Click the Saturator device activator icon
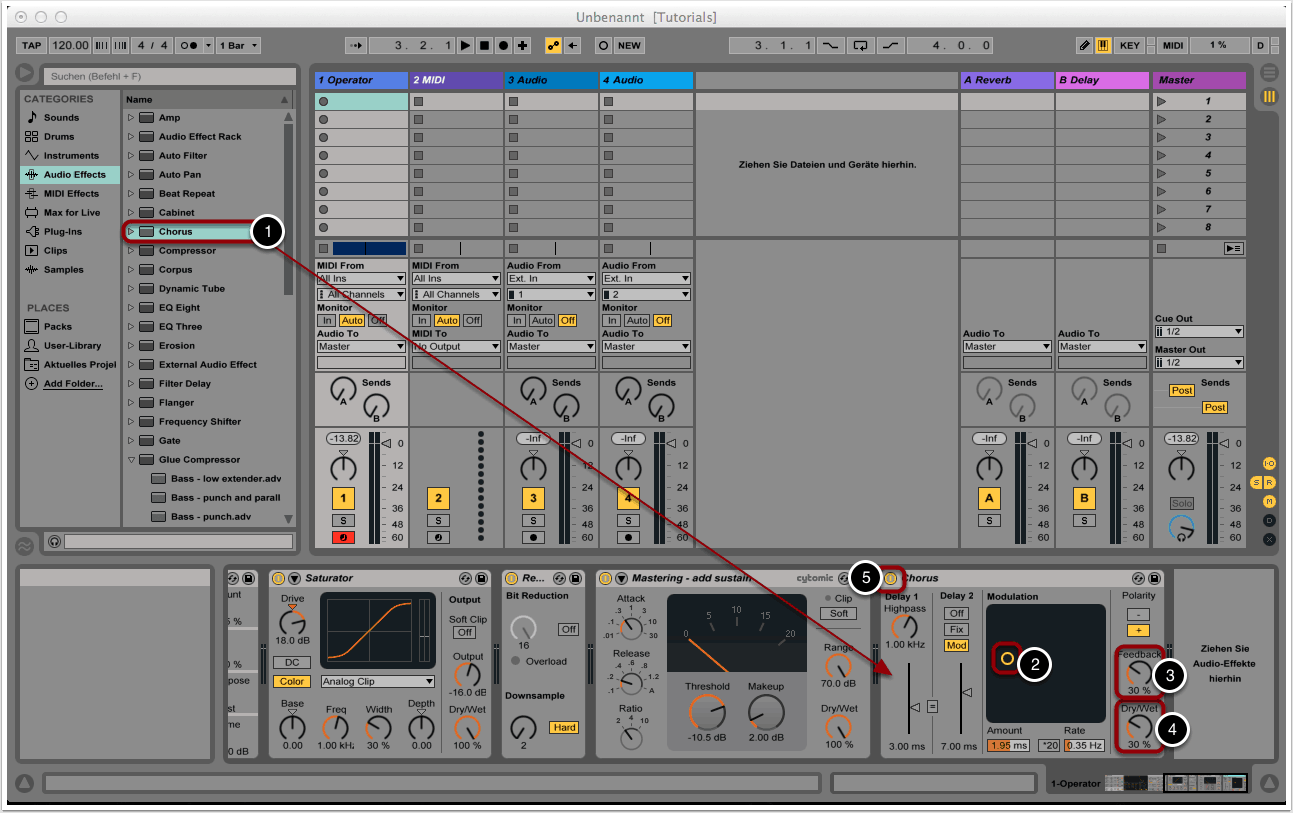The height and width of the screenshot is (813, 1293). (x=279, y=578)
